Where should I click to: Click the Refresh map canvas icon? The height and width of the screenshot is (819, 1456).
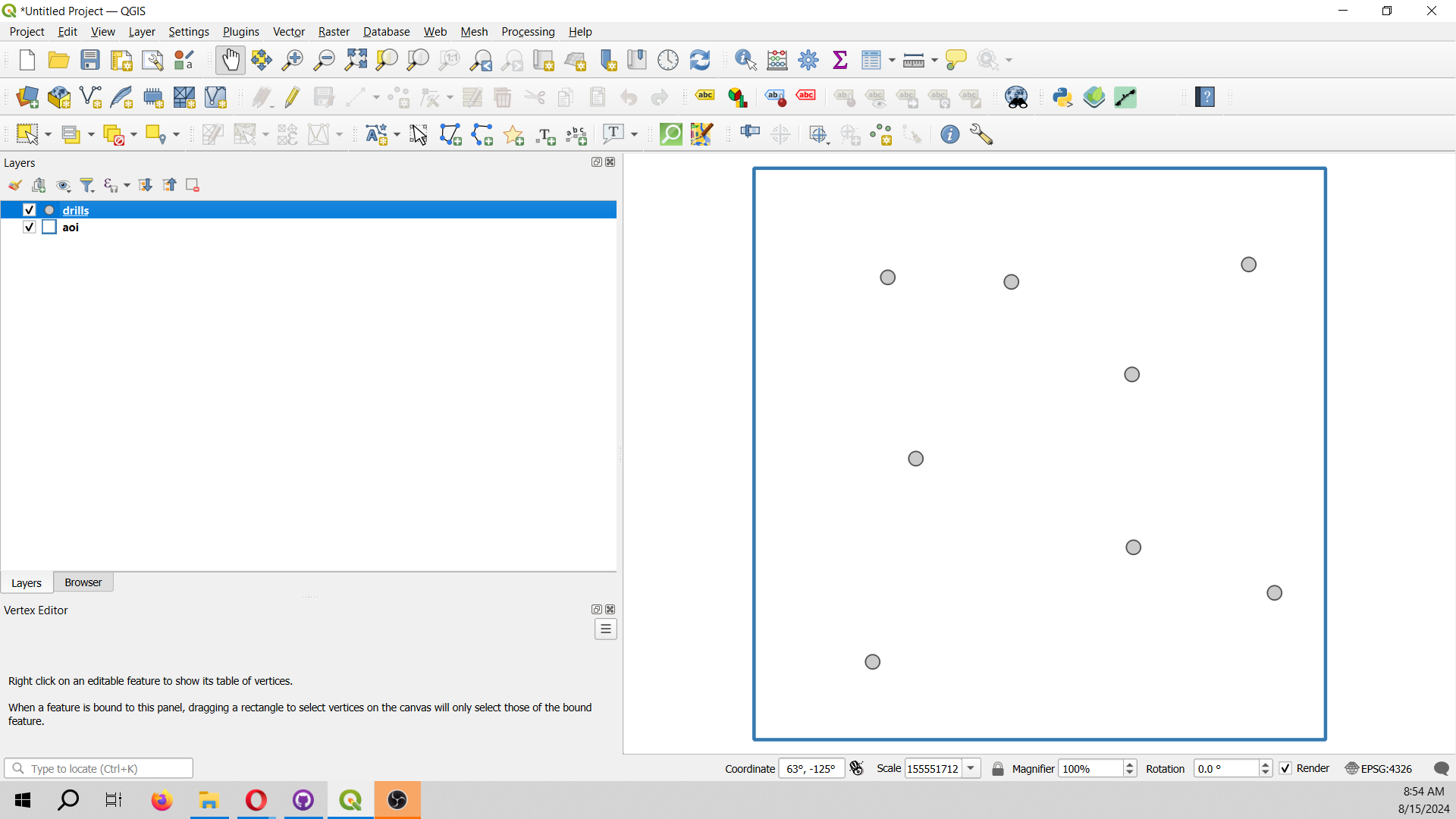tap(699, 59)
